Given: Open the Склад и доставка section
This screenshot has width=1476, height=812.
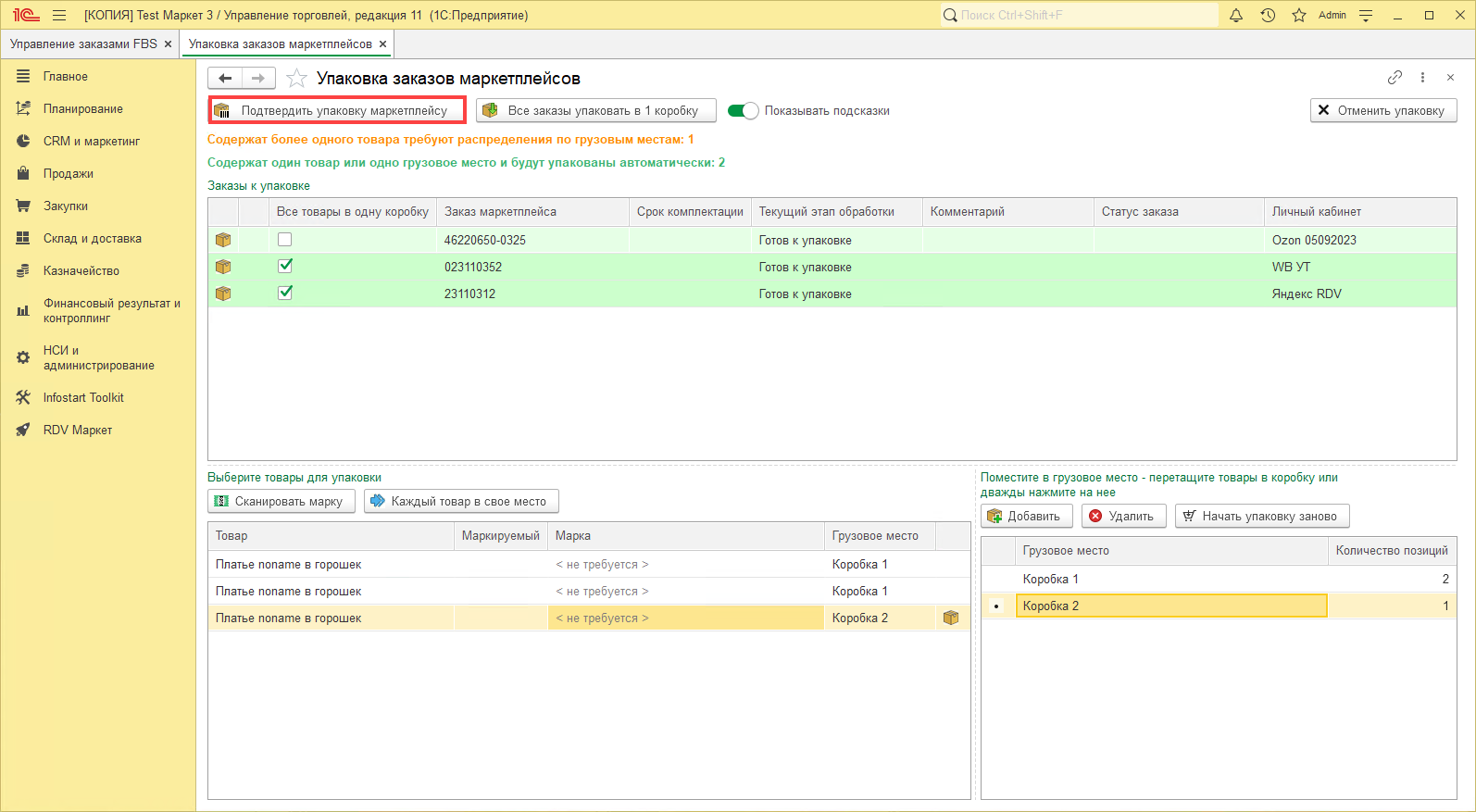Looking at the screenshot, I should point(92,238).
